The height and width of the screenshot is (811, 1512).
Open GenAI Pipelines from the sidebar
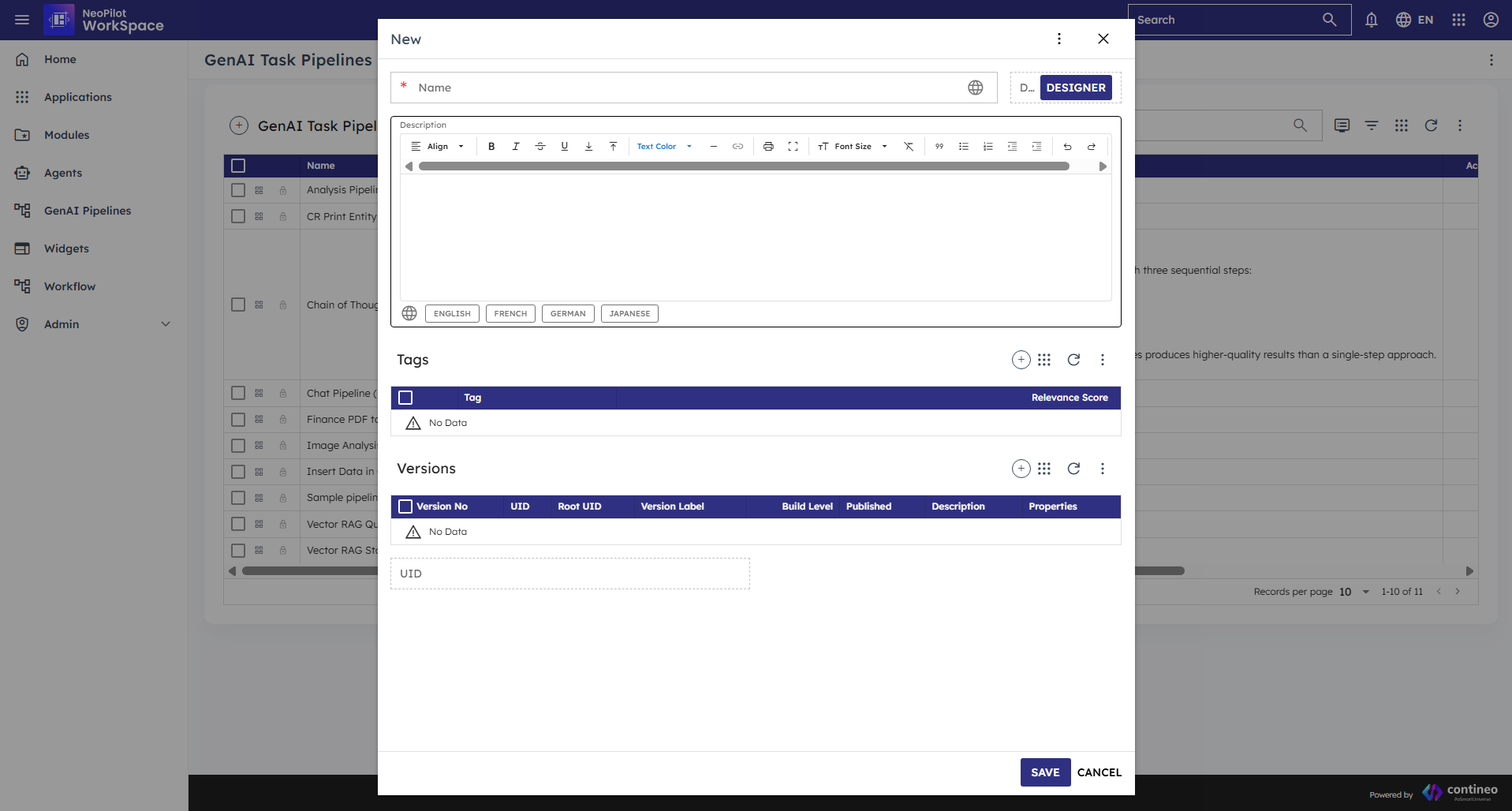tap(87, 211)
